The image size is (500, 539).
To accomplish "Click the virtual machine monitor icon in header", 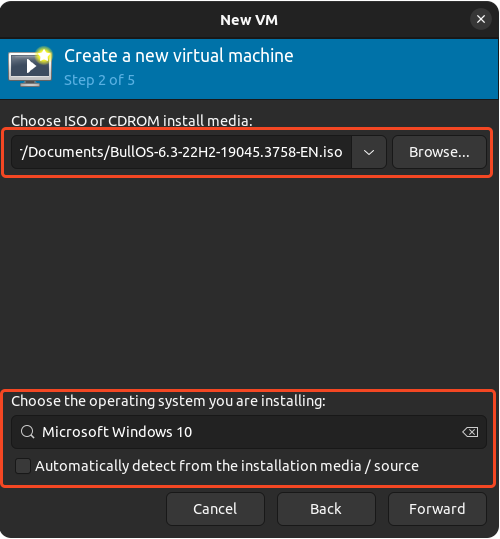I will click(x=30, y=67).
